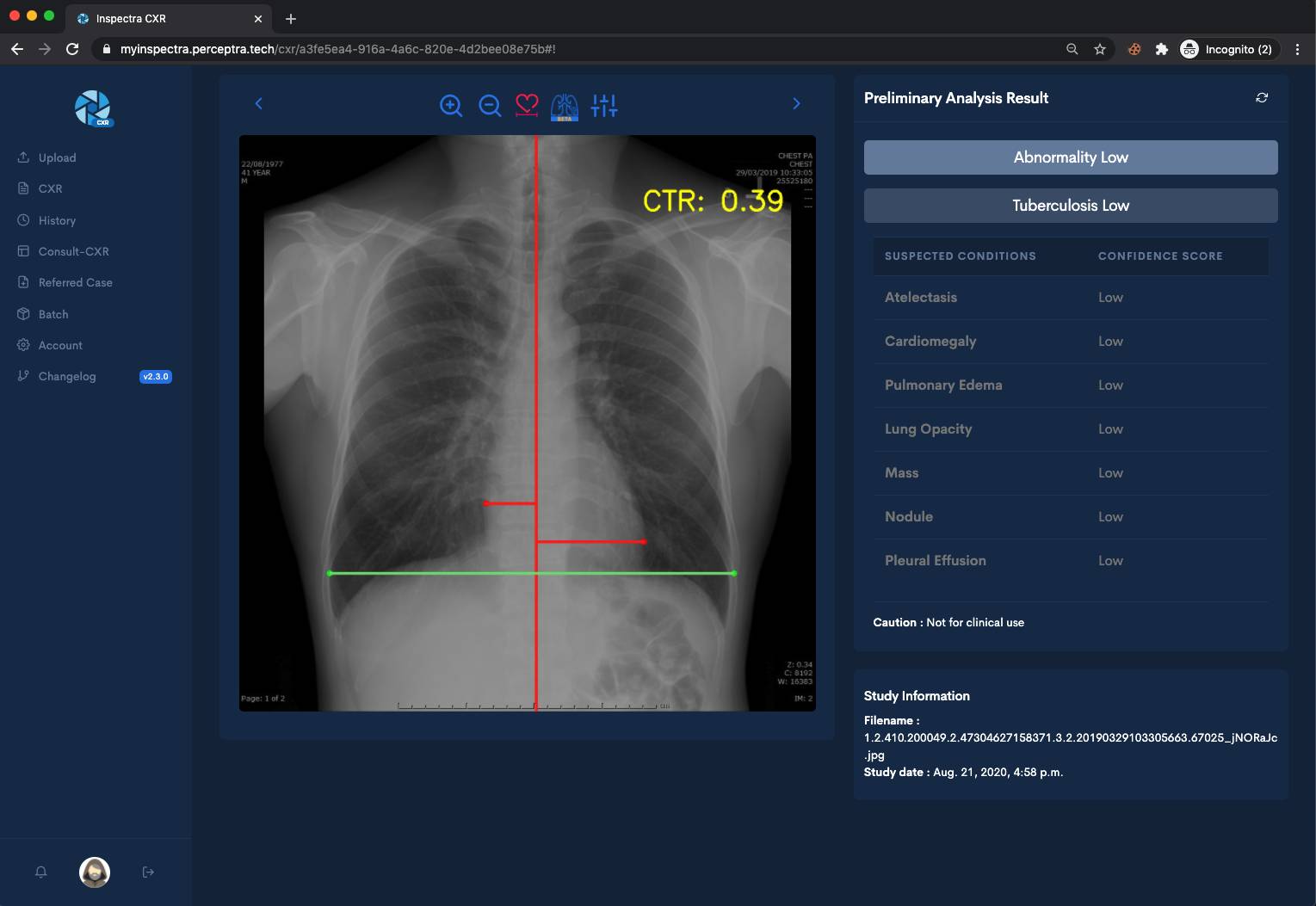Click the zoom out magnifier icon
Screen dimensions: 1316x906
pyautogui.click(x=490, y=106)
